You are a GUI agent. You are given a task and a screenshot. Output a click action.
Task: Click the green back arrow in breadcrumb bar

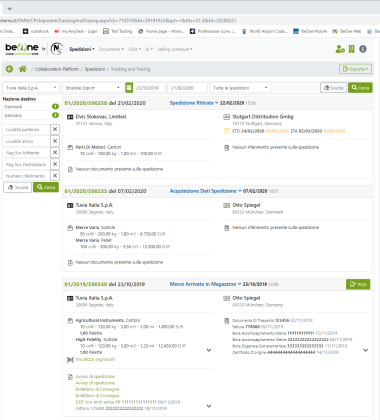pos(9,69)
